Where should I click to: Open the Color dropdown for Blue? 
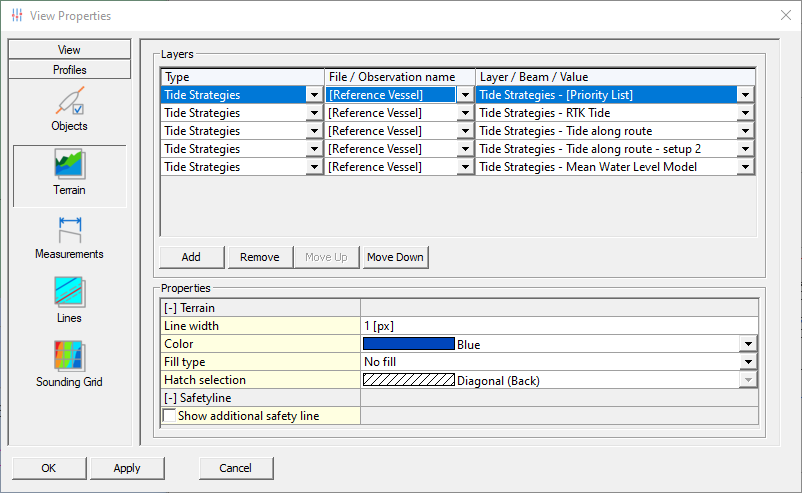point(747,344)
